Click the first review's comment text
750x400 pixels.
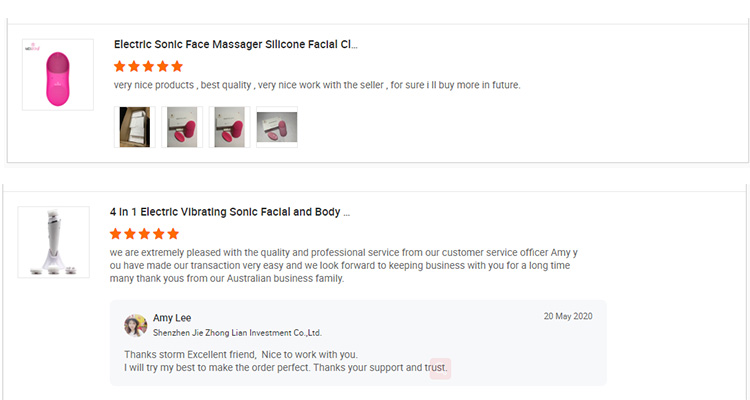(317, 85)
